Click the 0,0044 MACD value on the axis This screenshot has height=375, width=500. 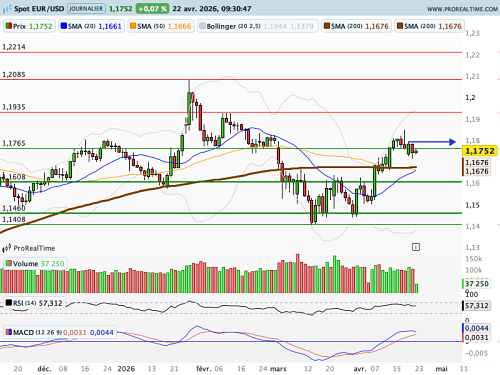tap(476, 328)
